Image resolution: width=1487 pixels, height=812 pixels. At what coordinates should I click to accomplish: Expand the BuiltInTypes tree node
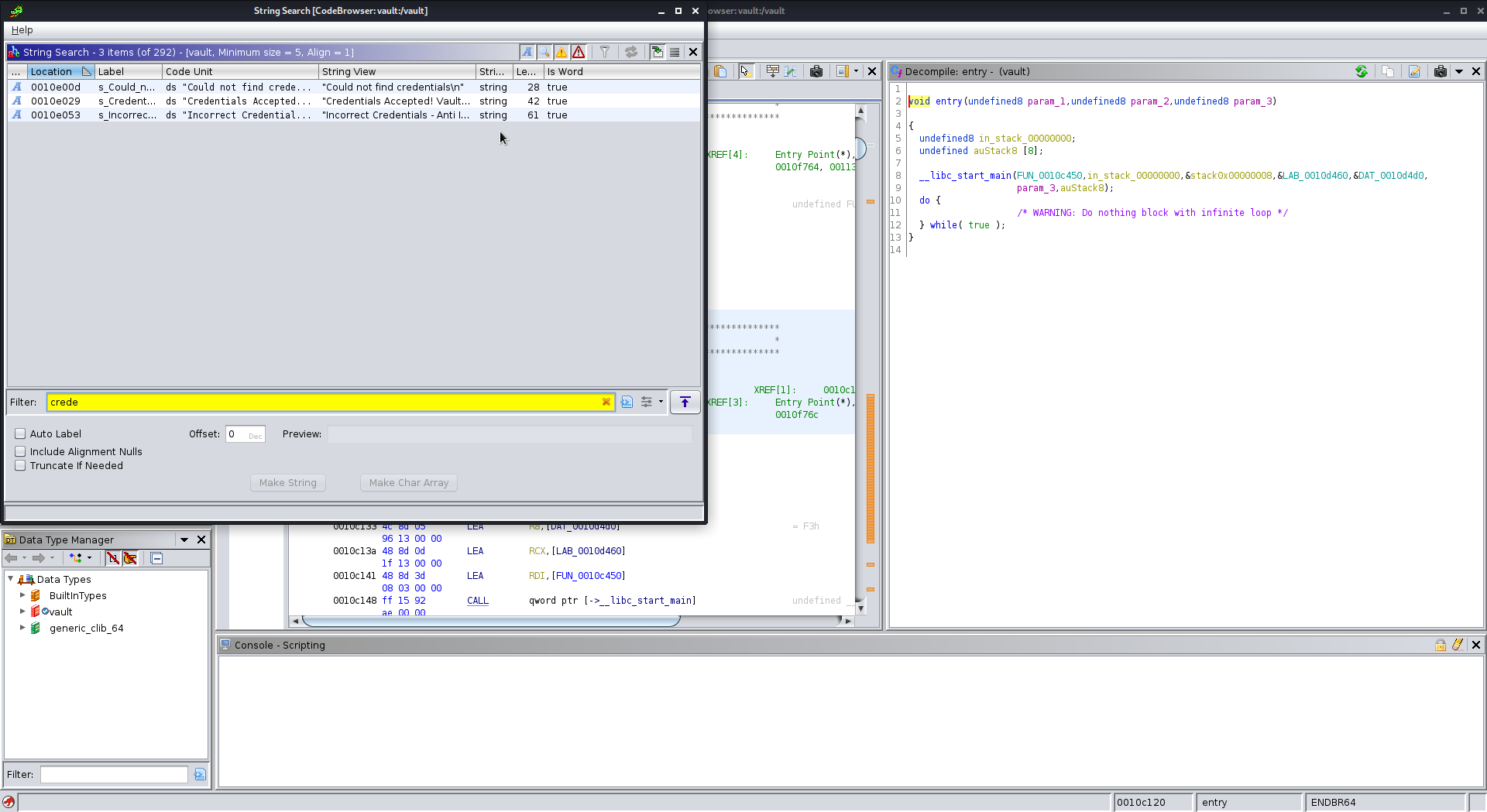(22, 595)
